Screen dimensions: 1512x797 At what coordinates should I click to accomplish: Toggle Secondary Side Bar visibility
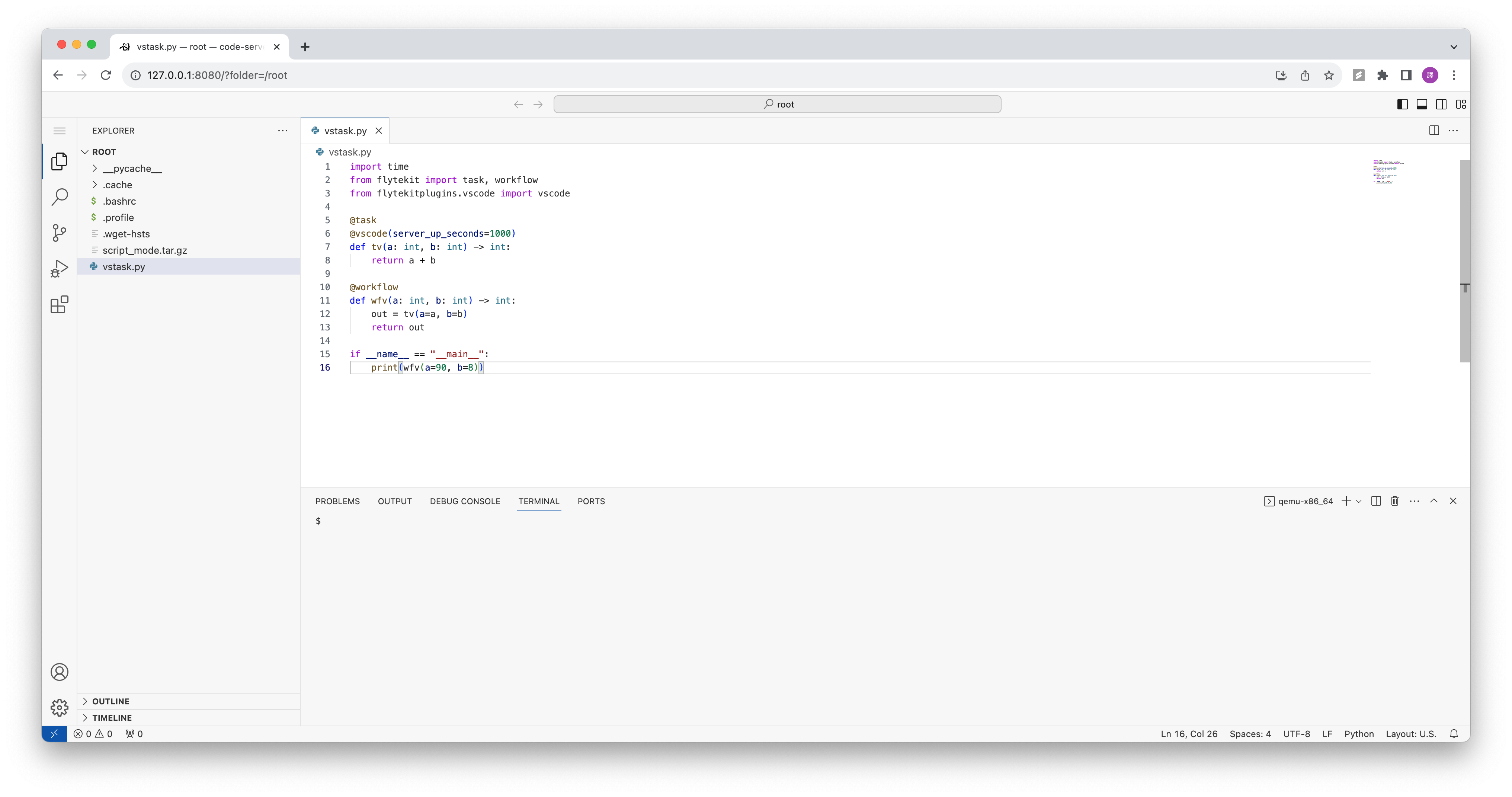point(1441,105)
